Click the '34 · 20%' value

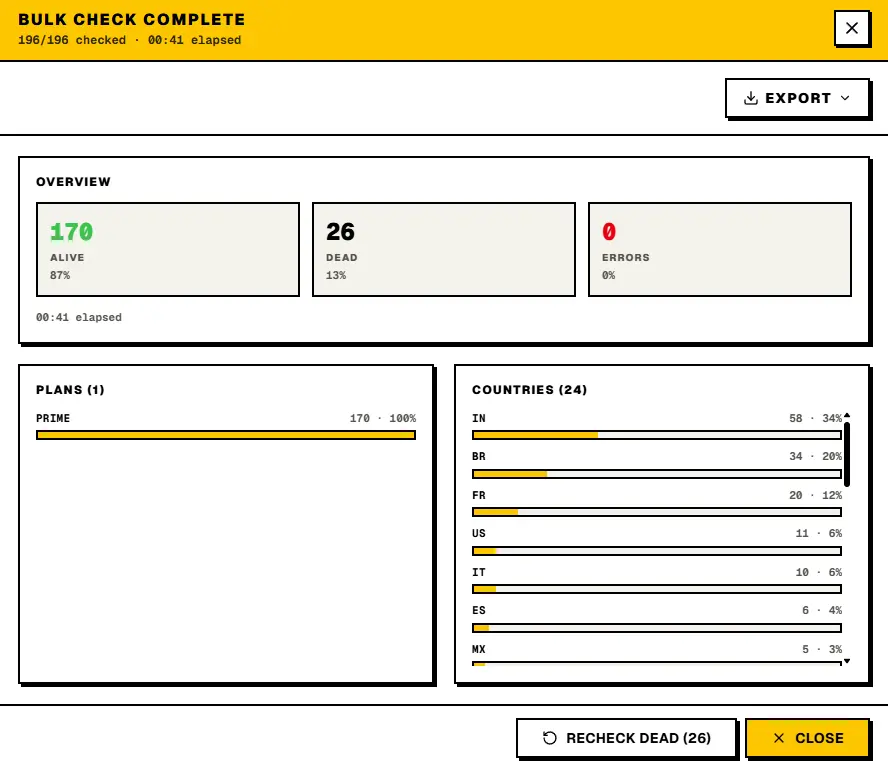tap(816, 456)
